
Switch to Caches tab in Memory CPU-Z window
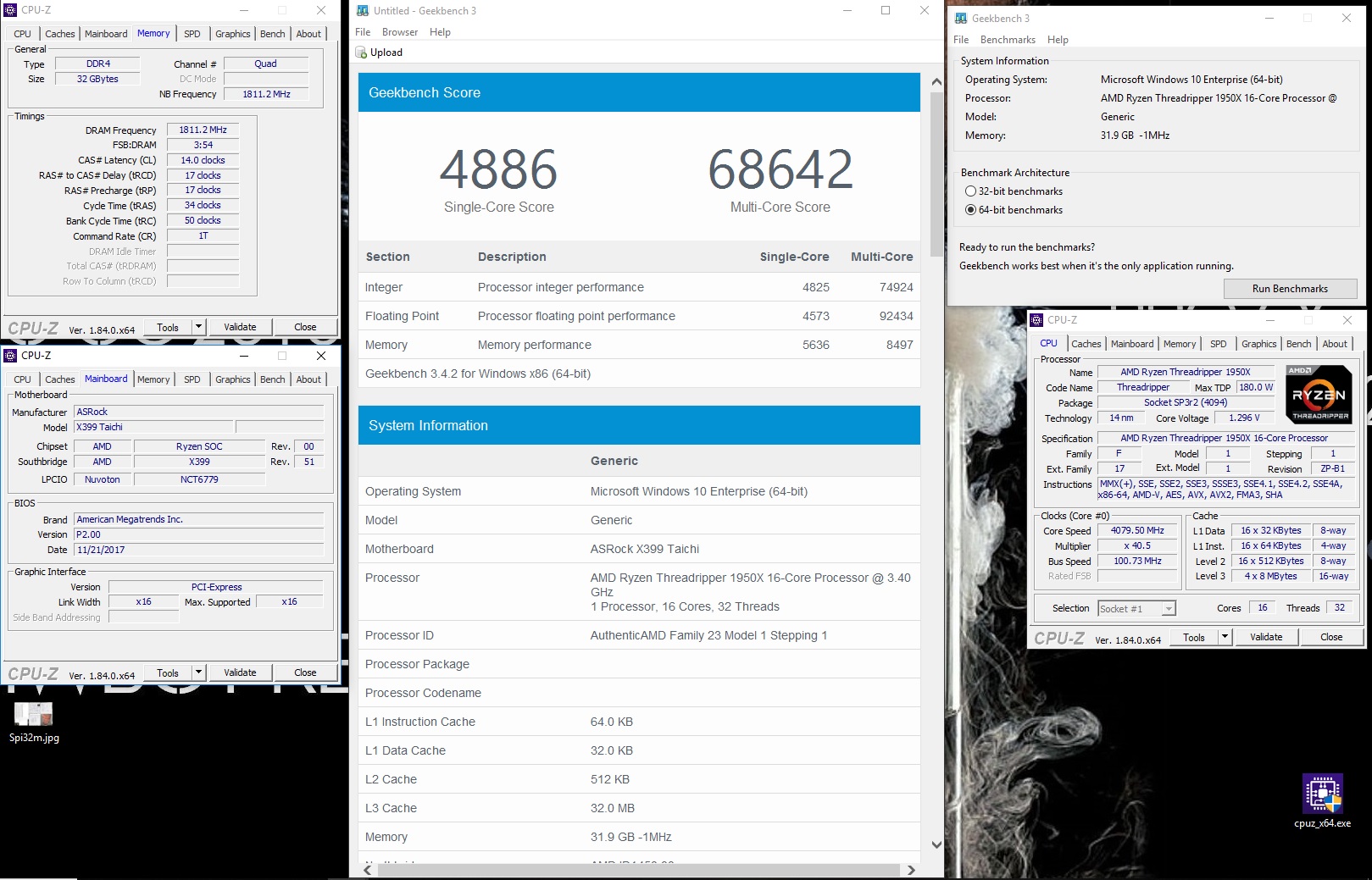[x=59, y=34]
